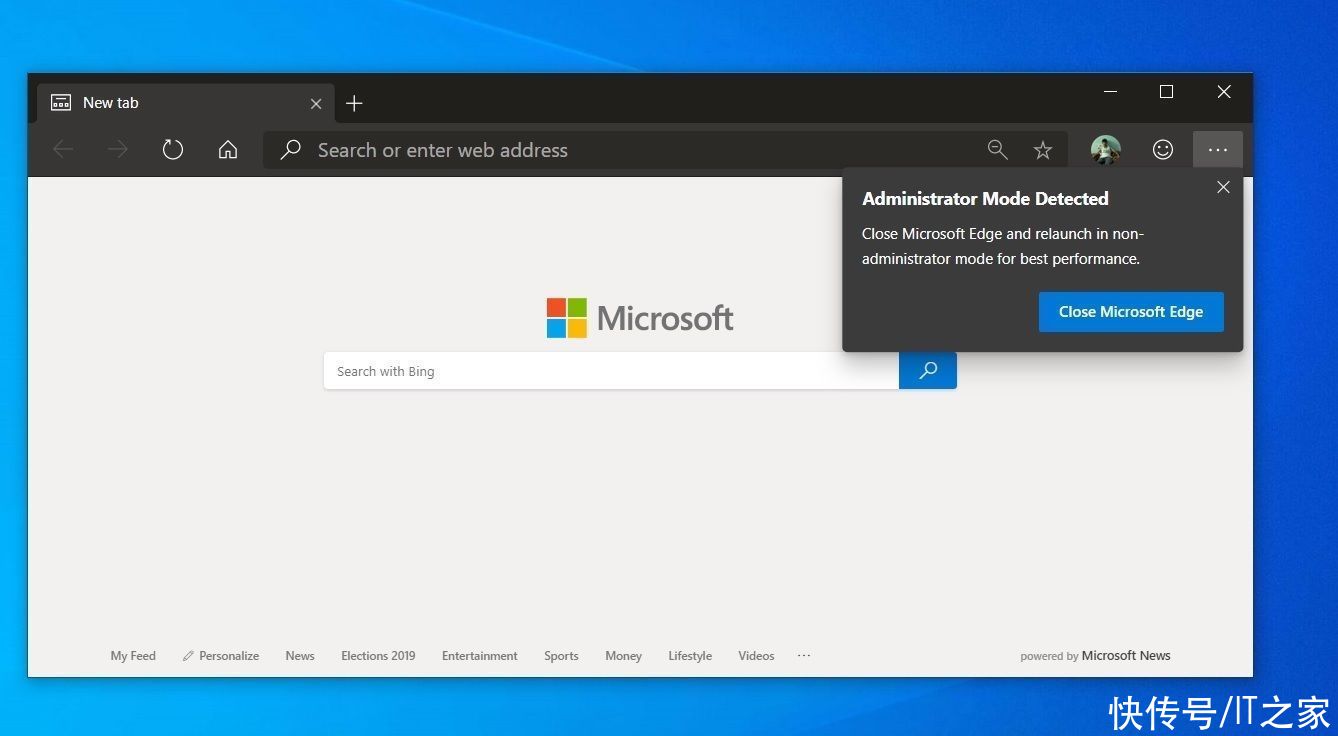This screenshot has width=1338, height=736.
Task: Close the New tab tab
Action: [316, 103]
